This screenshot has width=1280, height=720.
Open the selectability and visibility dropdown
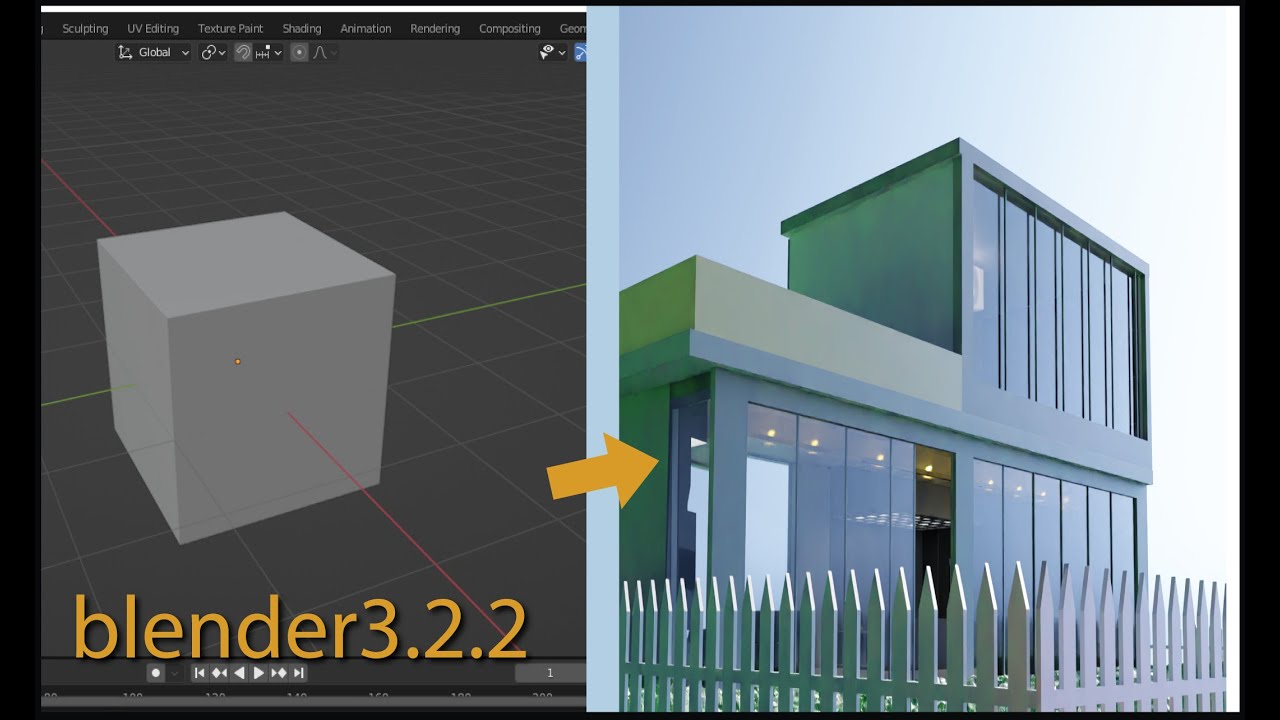point(553,52)
